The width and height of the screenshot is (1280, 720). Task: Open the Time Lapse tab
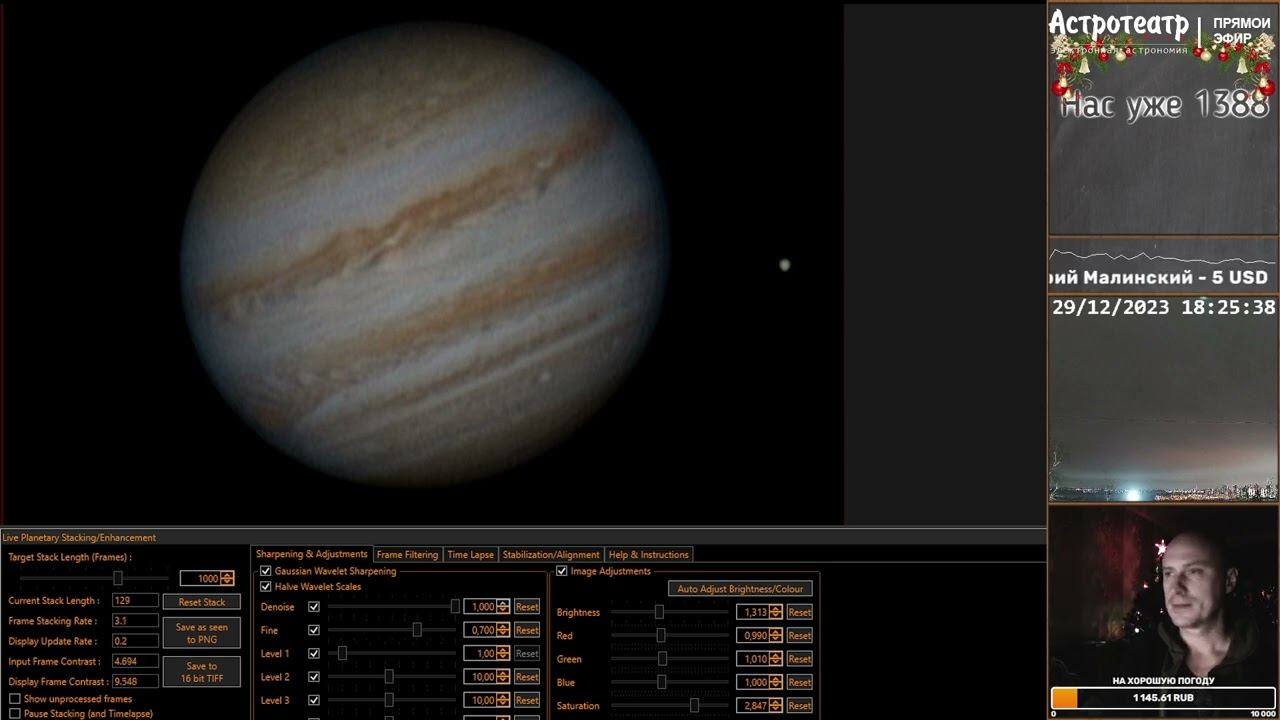[x=470, y=555]
